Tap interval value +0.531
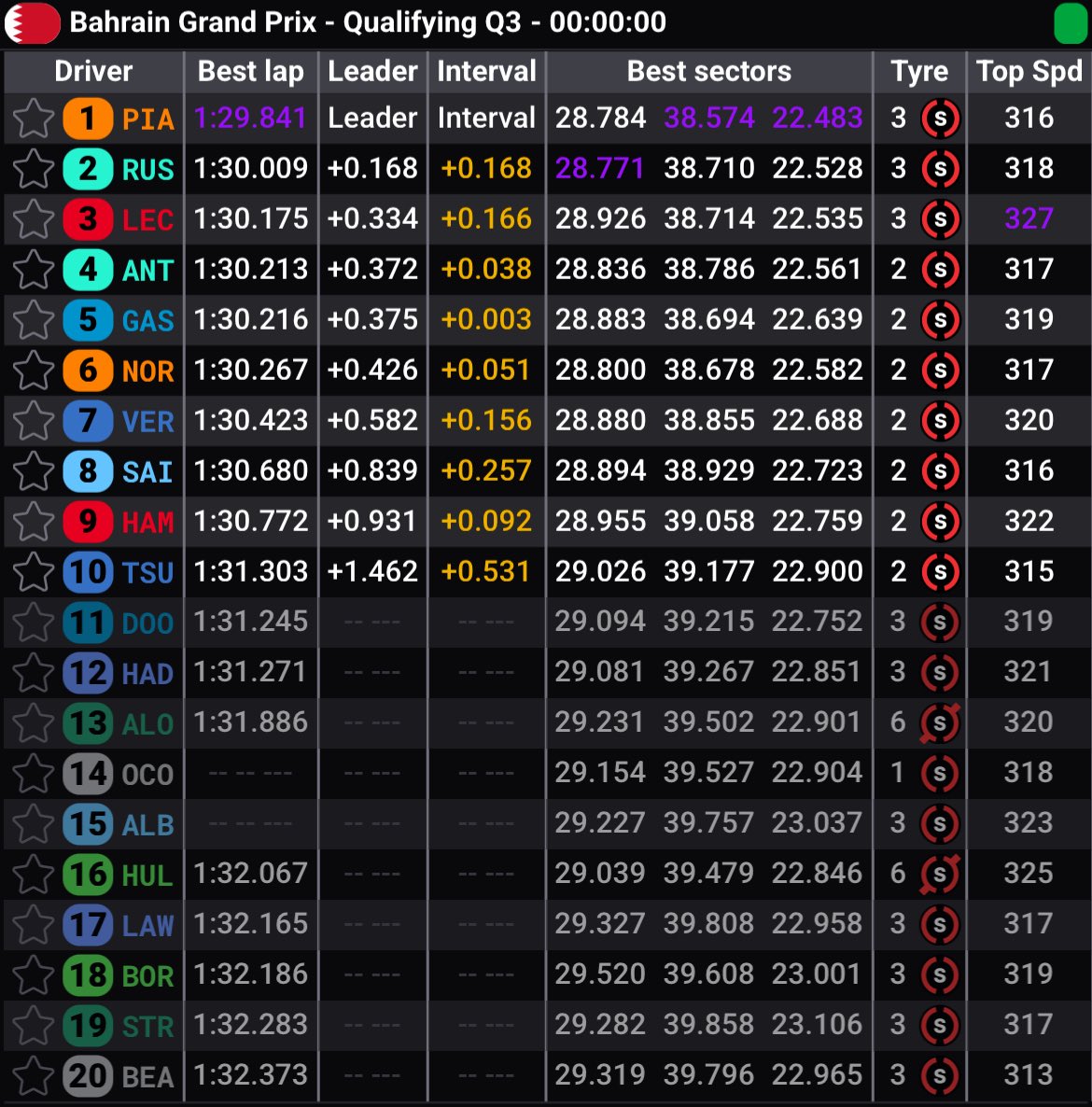This screenshot has height=1107, width=1092. coord(486,571)
